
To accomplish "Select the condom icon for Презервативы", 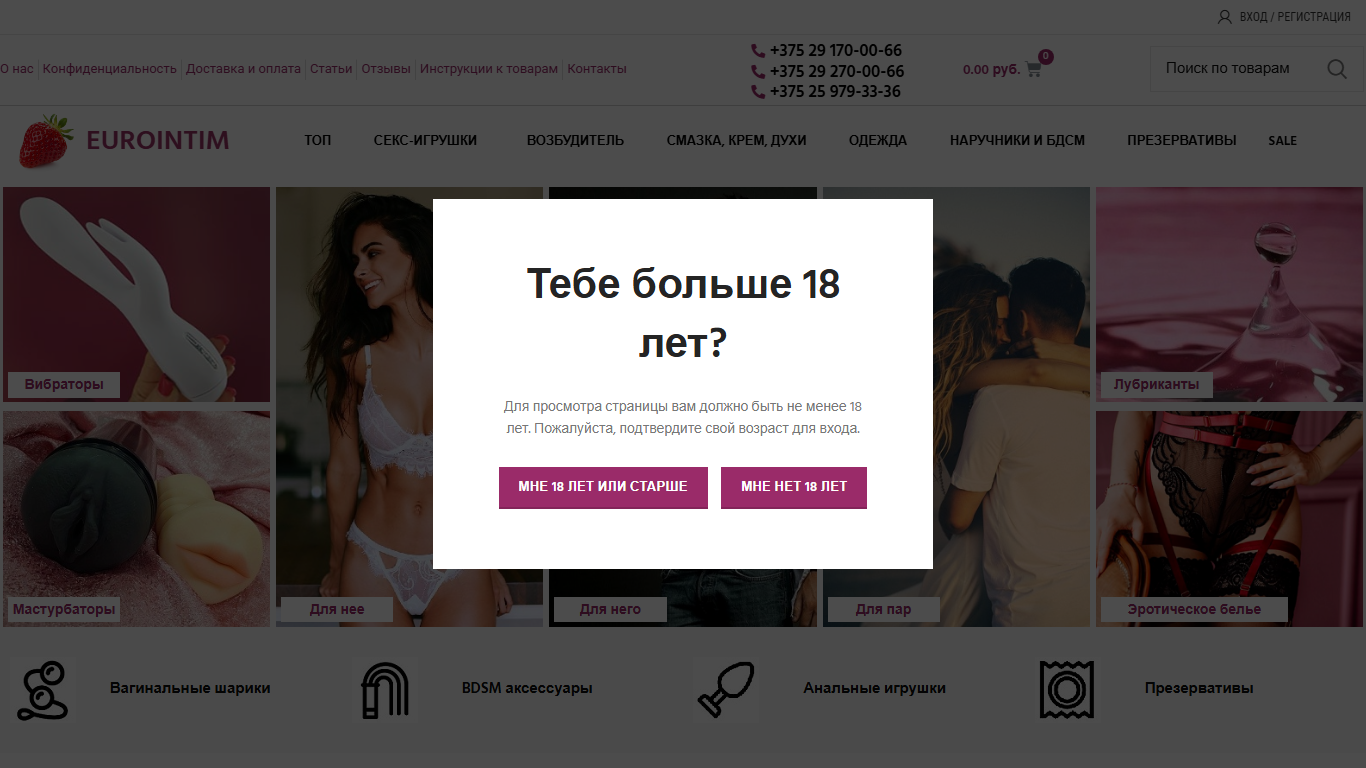I will 1066,689.
